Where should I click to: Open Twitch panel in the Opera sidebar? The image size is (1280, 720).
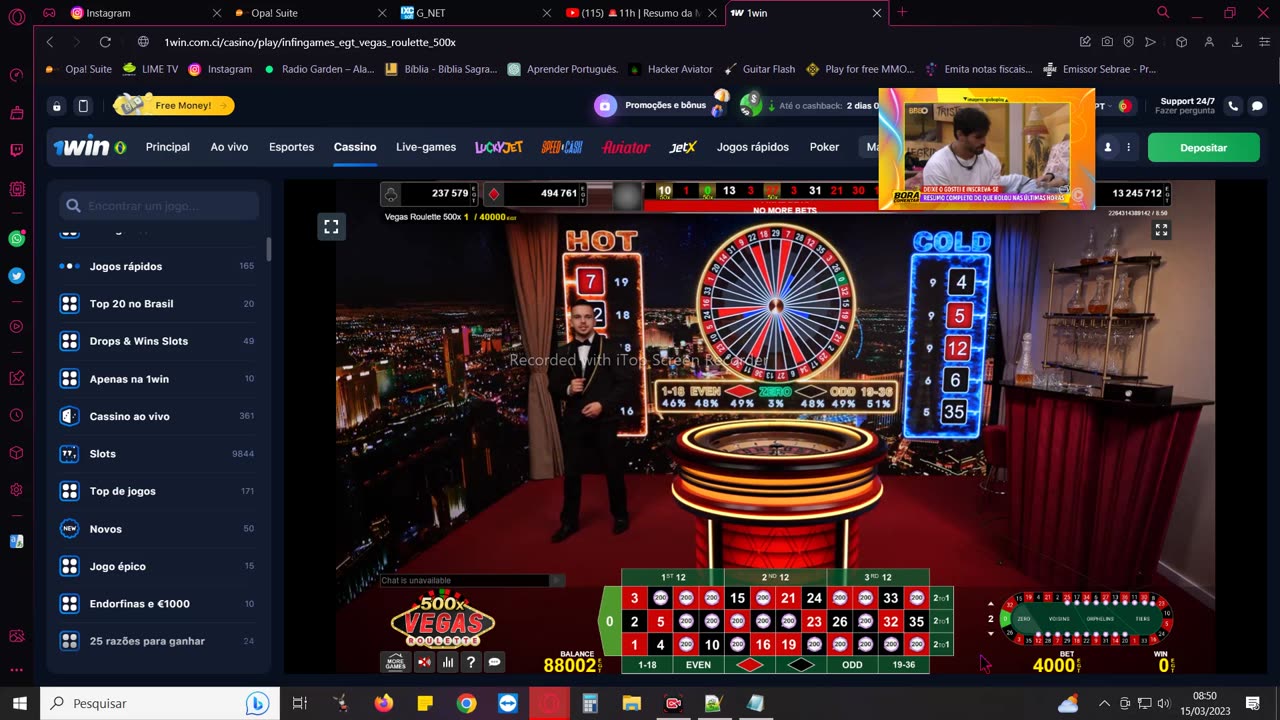coord(16,150)
